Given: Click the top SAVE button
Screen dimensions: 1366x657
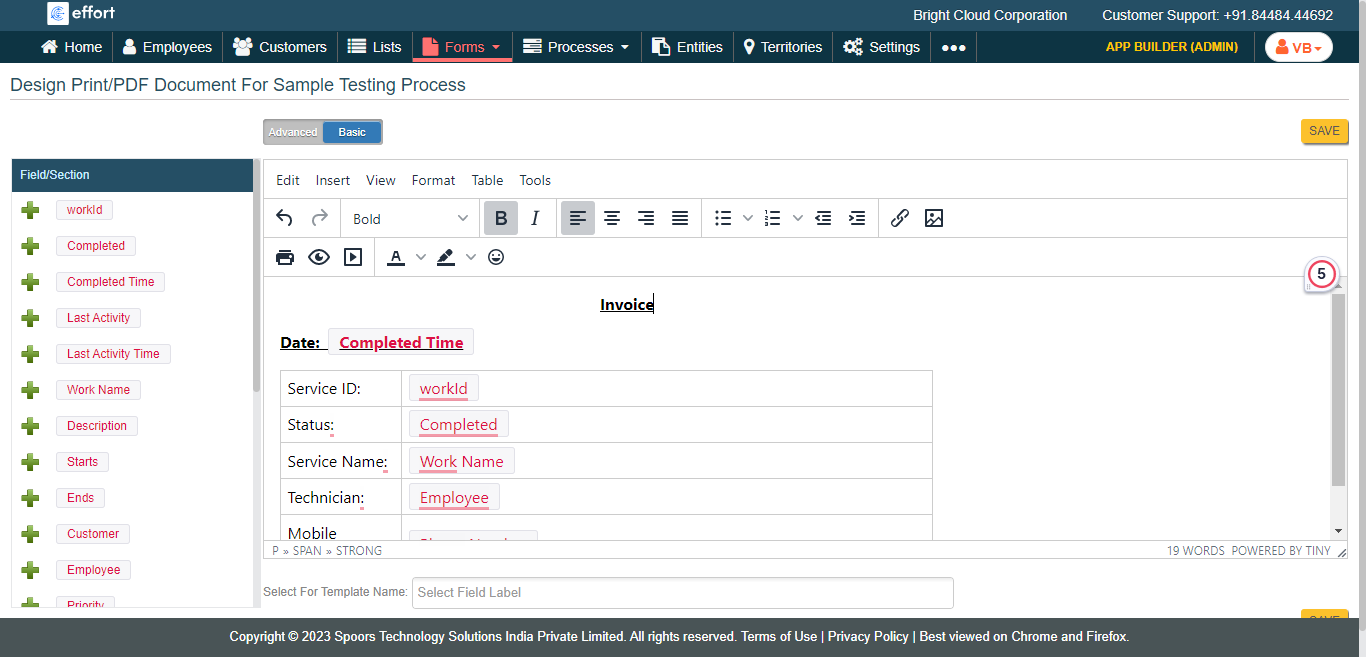Looking at the screenshot, I should [x=1324, y=131].
